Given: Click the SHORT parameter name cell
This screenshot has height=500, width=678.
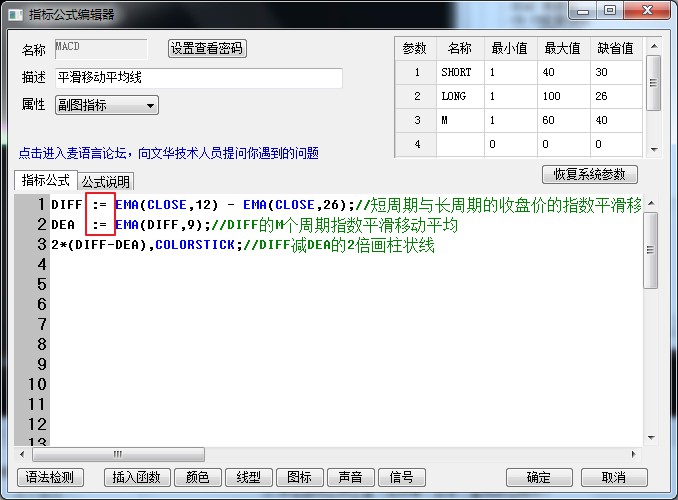Looking at the screenshot, I should 460,72.
